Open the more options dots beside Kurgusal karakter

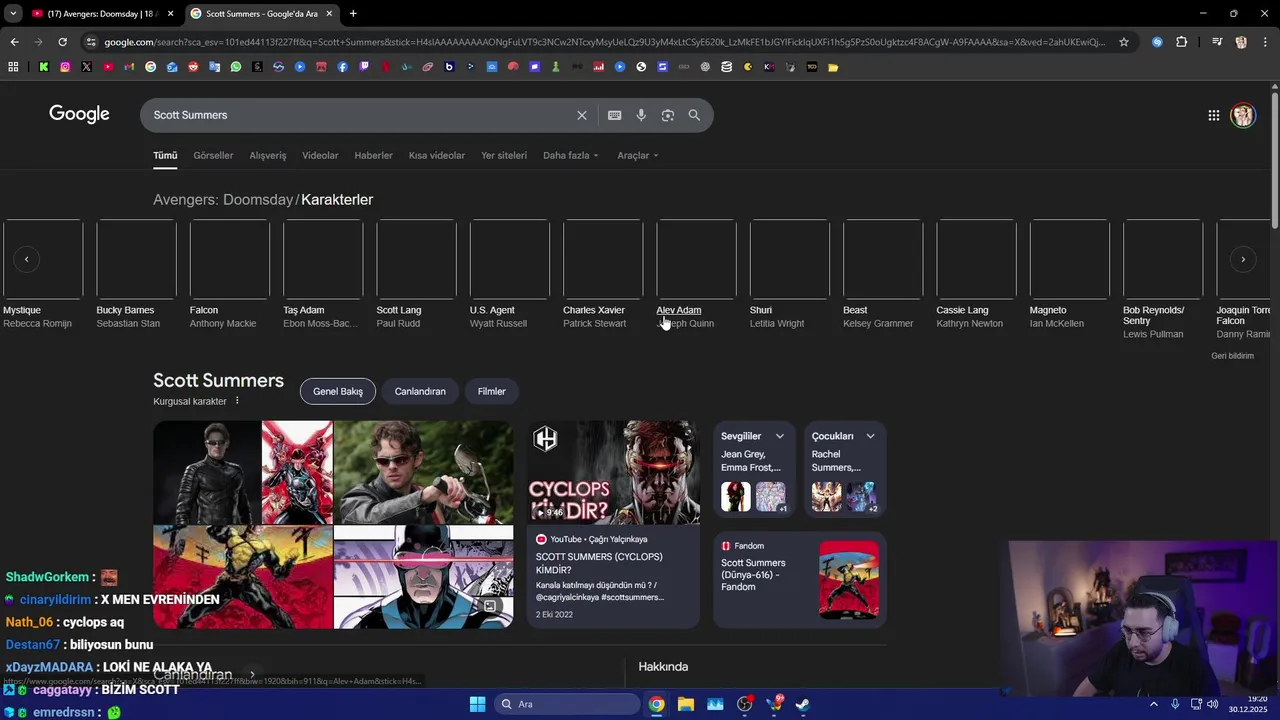point(237,401)
